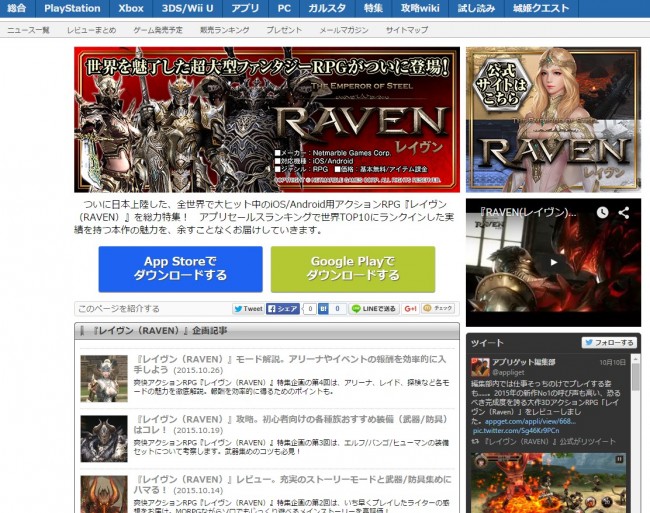This screenshot has height=513, width=650.
Task: Click the チェック share button
Action: (438, 308)
